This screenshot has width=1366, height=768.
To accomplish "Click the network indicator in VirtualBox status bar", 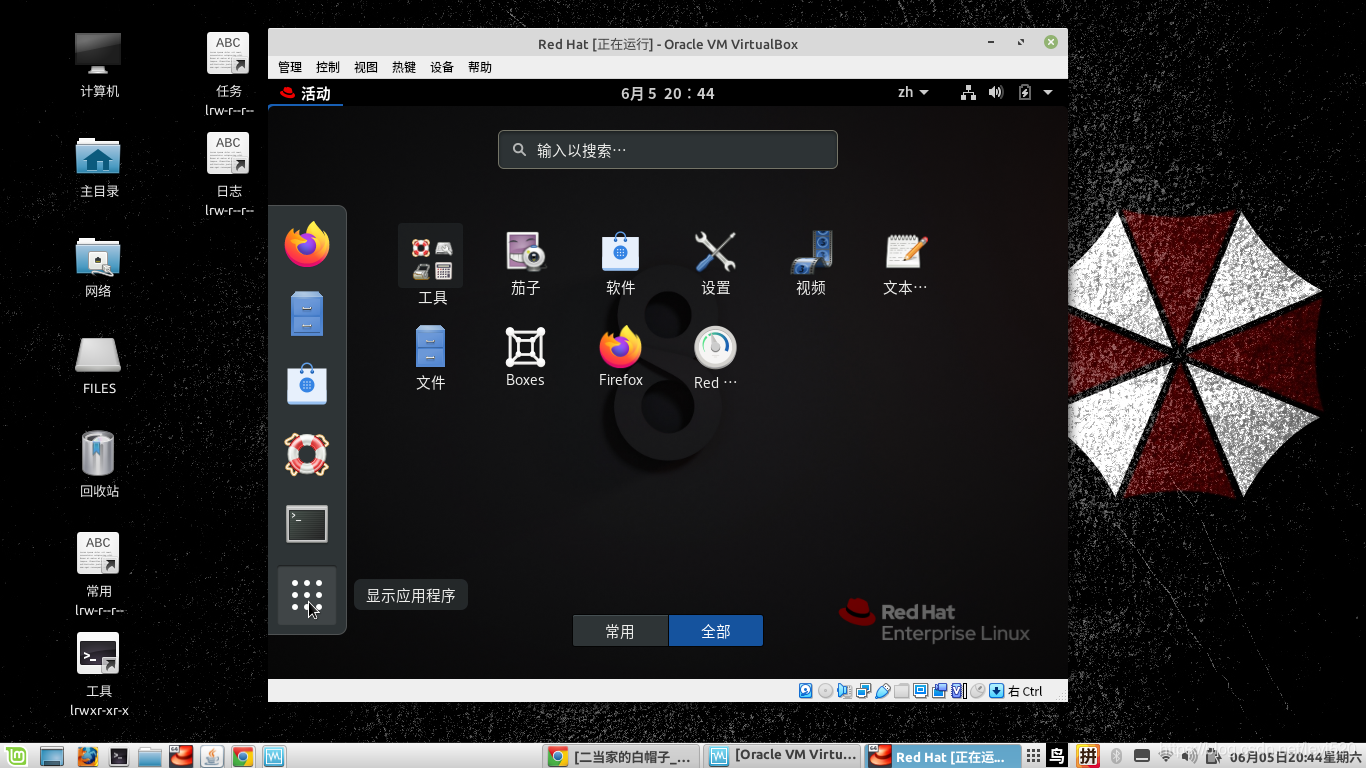I will [863, 691].
